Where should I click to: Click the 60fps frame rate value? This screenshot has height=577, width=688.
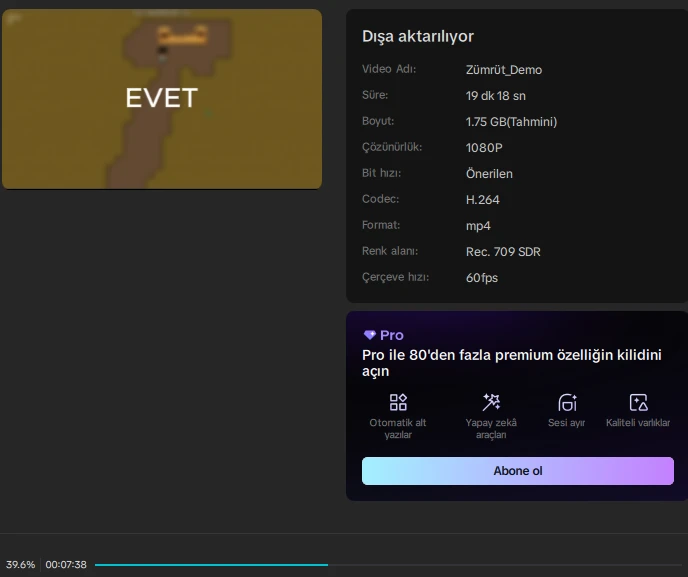pos(482,278)
